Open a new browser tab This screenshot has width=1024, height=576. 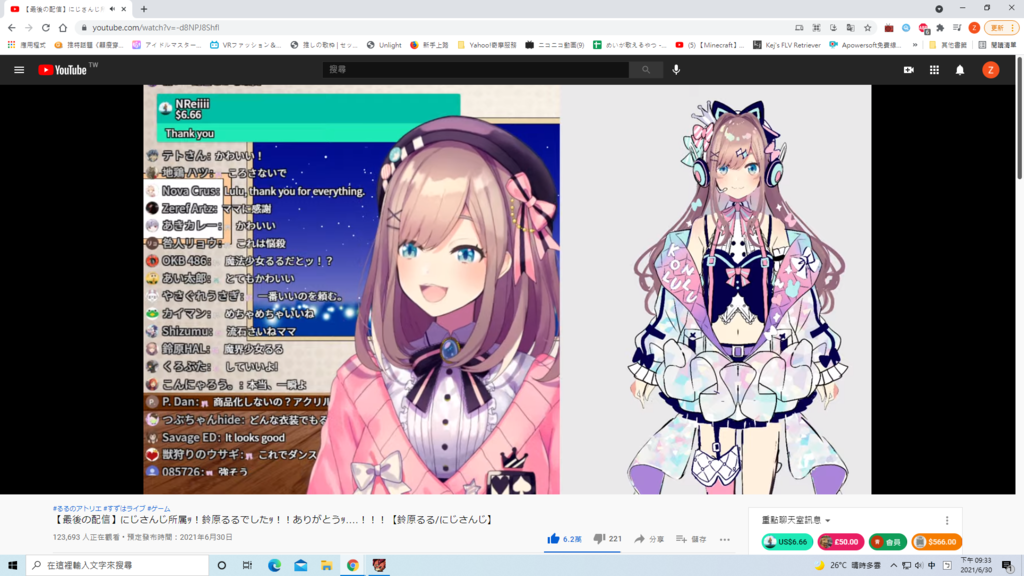point(144,9)
